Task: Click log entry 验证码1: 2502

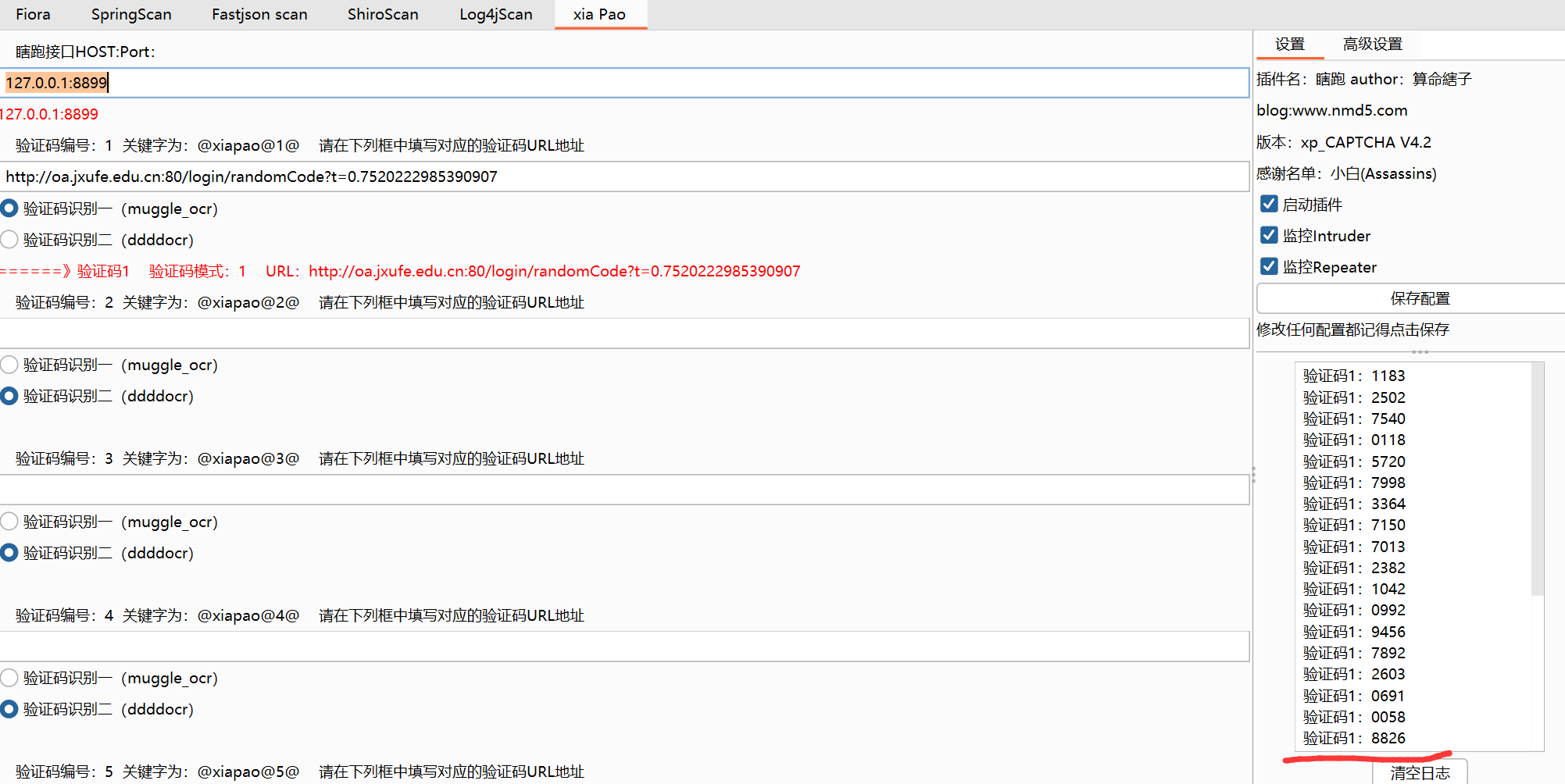Action: tap(1354, 397)
